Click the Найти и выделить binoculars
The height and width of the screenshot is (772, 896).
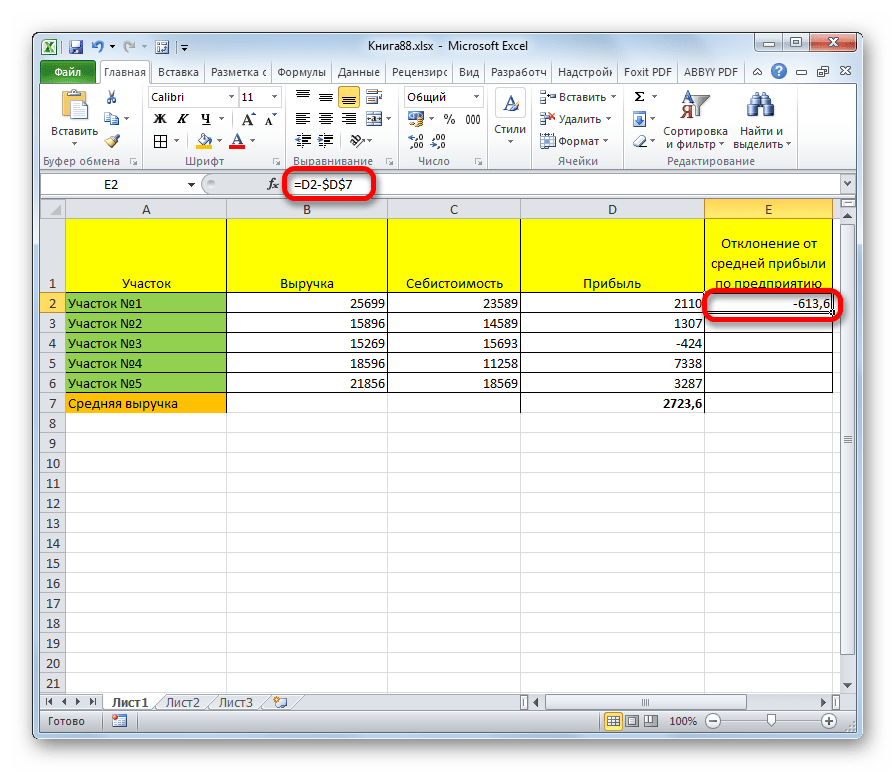[762, 120]
